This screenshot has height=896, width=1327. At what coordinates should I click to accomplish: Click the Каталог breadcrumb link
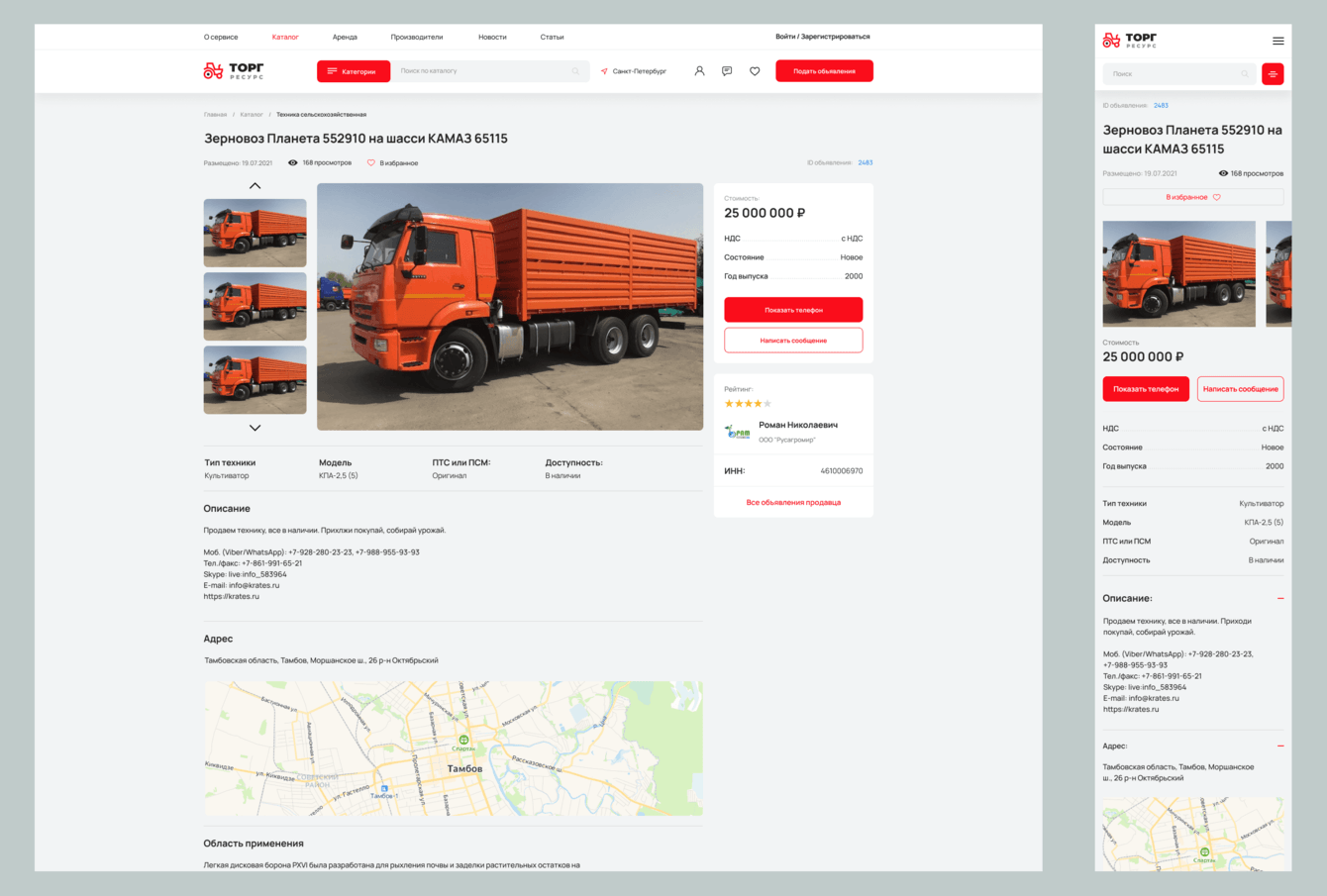click(x=252, y=115)
